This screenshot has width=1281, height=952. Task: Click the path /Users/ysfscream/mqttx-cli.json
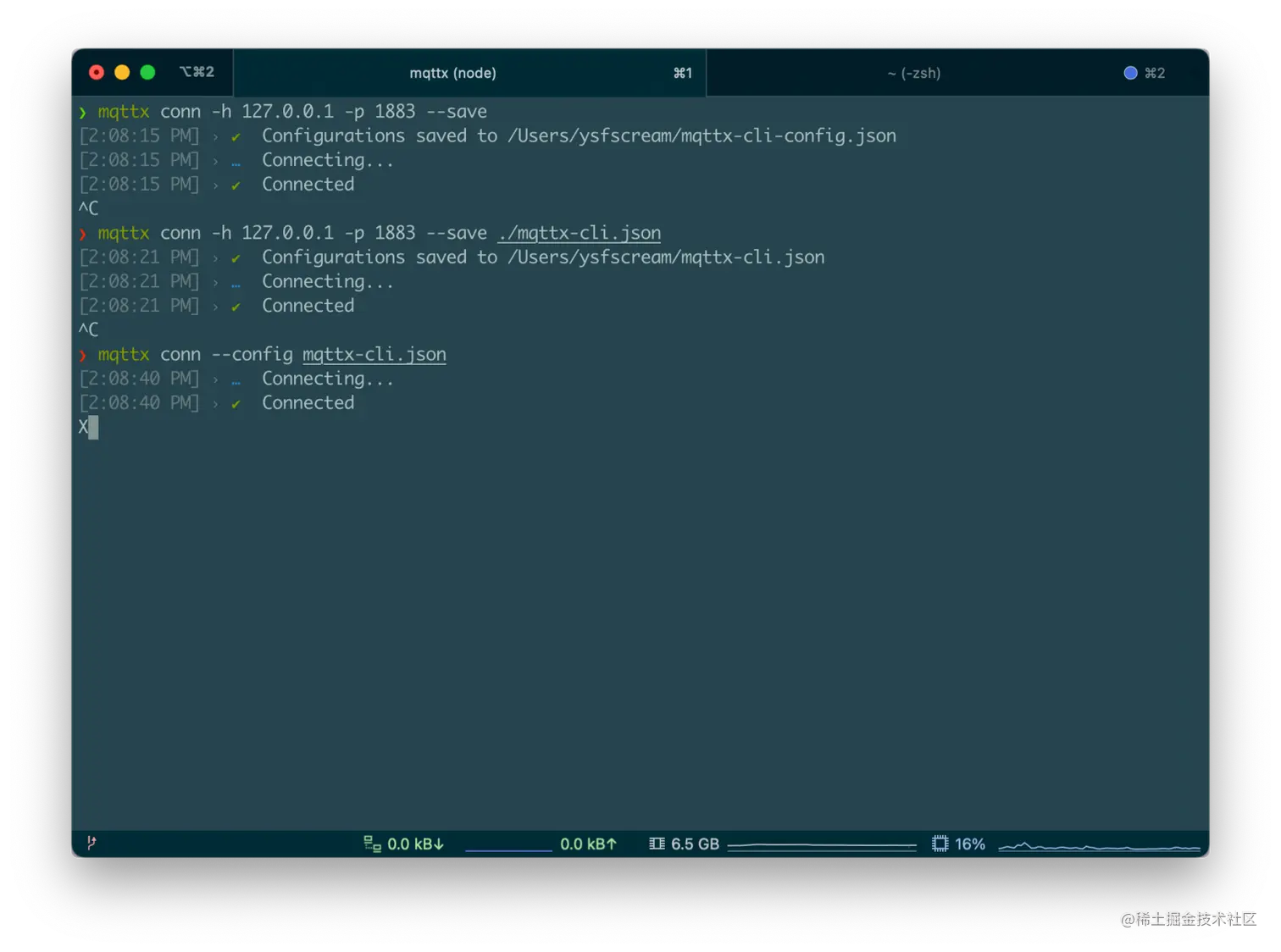coord(666,257)
